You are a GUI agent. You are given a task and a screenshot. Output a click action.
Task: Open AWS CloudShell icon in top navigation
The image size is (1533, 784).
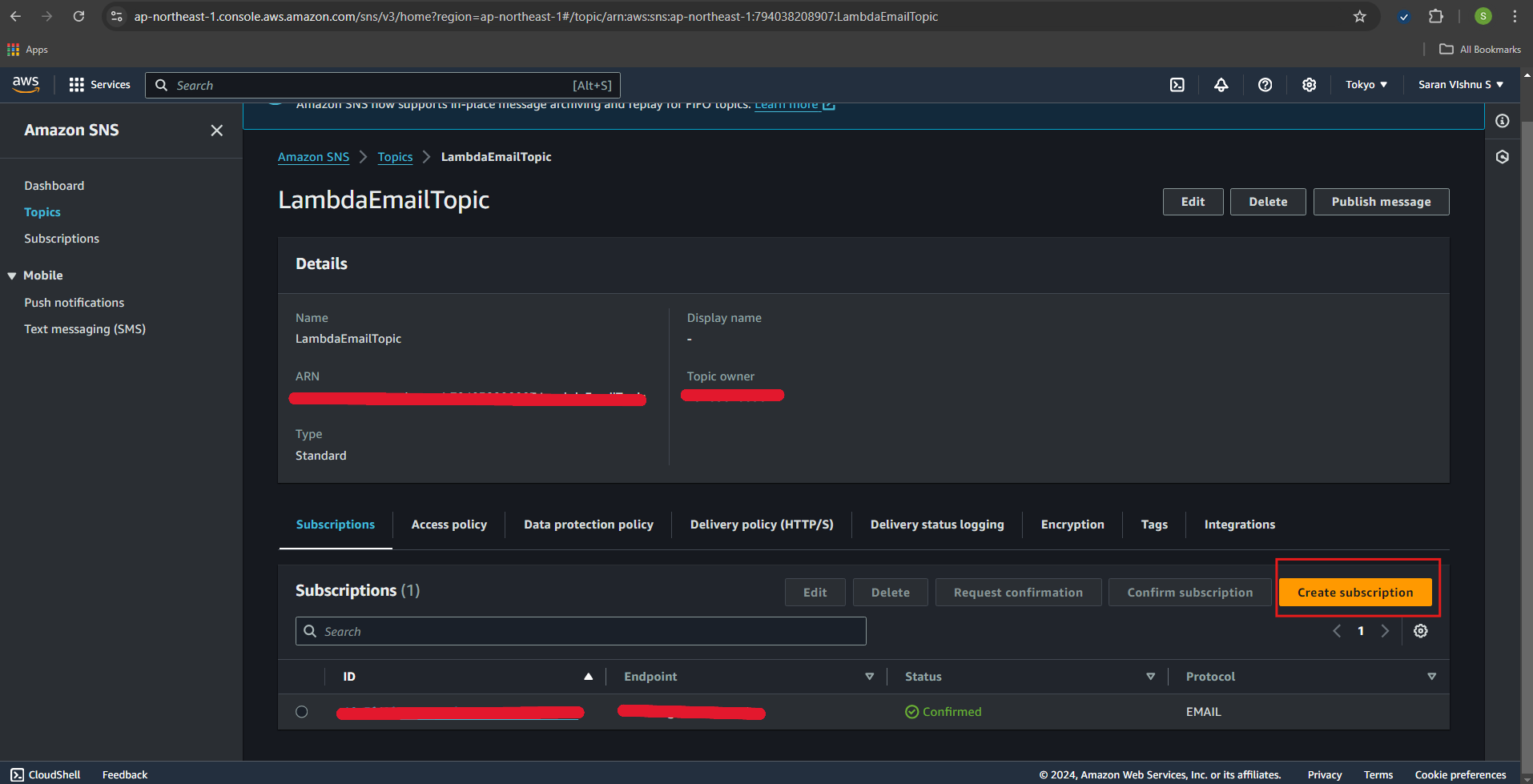[x=1177, y=85]
